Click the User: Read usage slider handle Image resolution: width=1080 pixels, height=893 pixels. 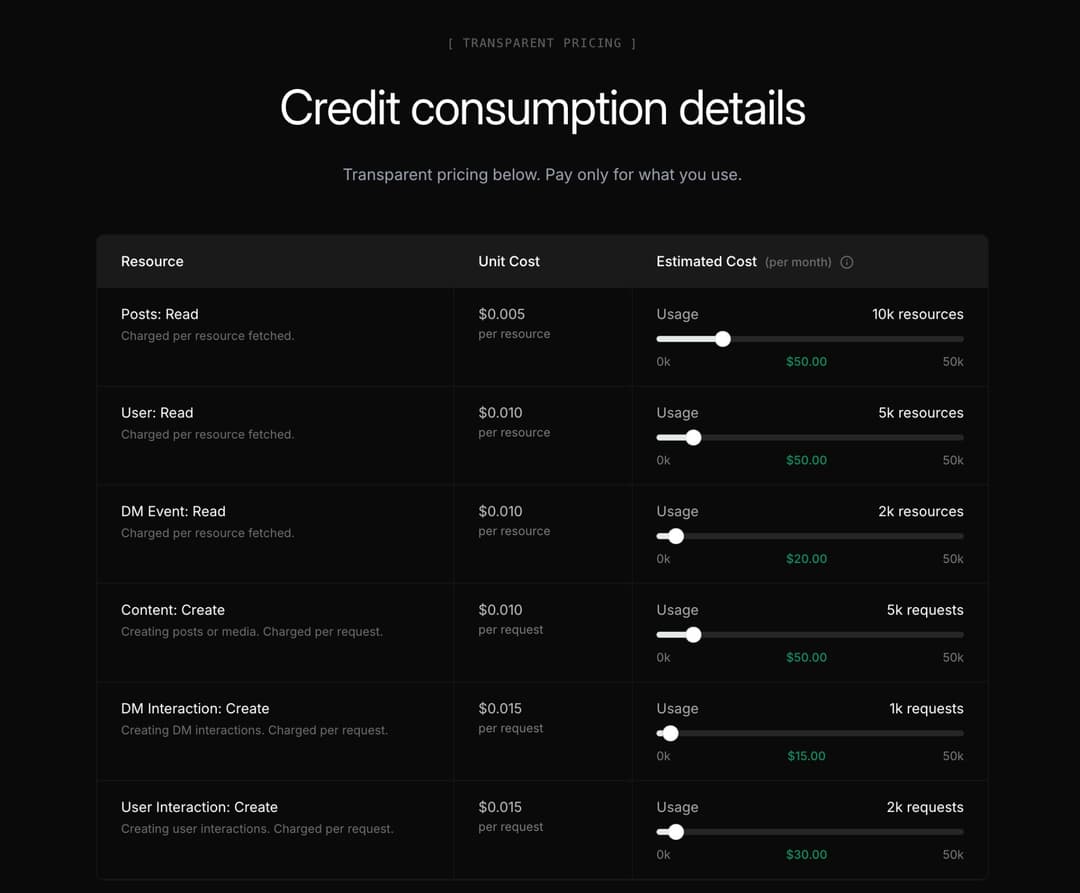point(692,437)
